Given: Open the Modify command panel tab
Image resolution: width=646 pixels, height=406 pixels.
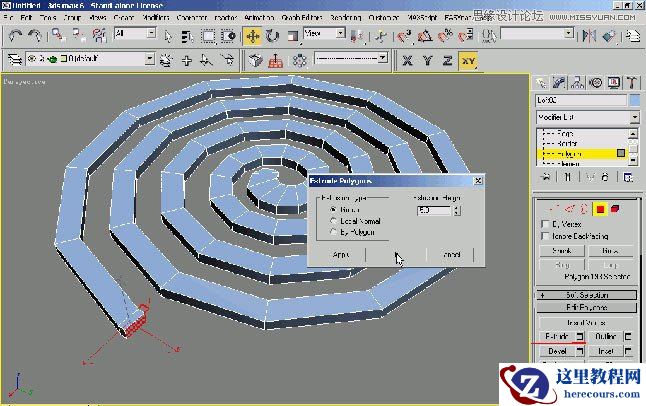Looking at the screenshot, I should (559, 83).
